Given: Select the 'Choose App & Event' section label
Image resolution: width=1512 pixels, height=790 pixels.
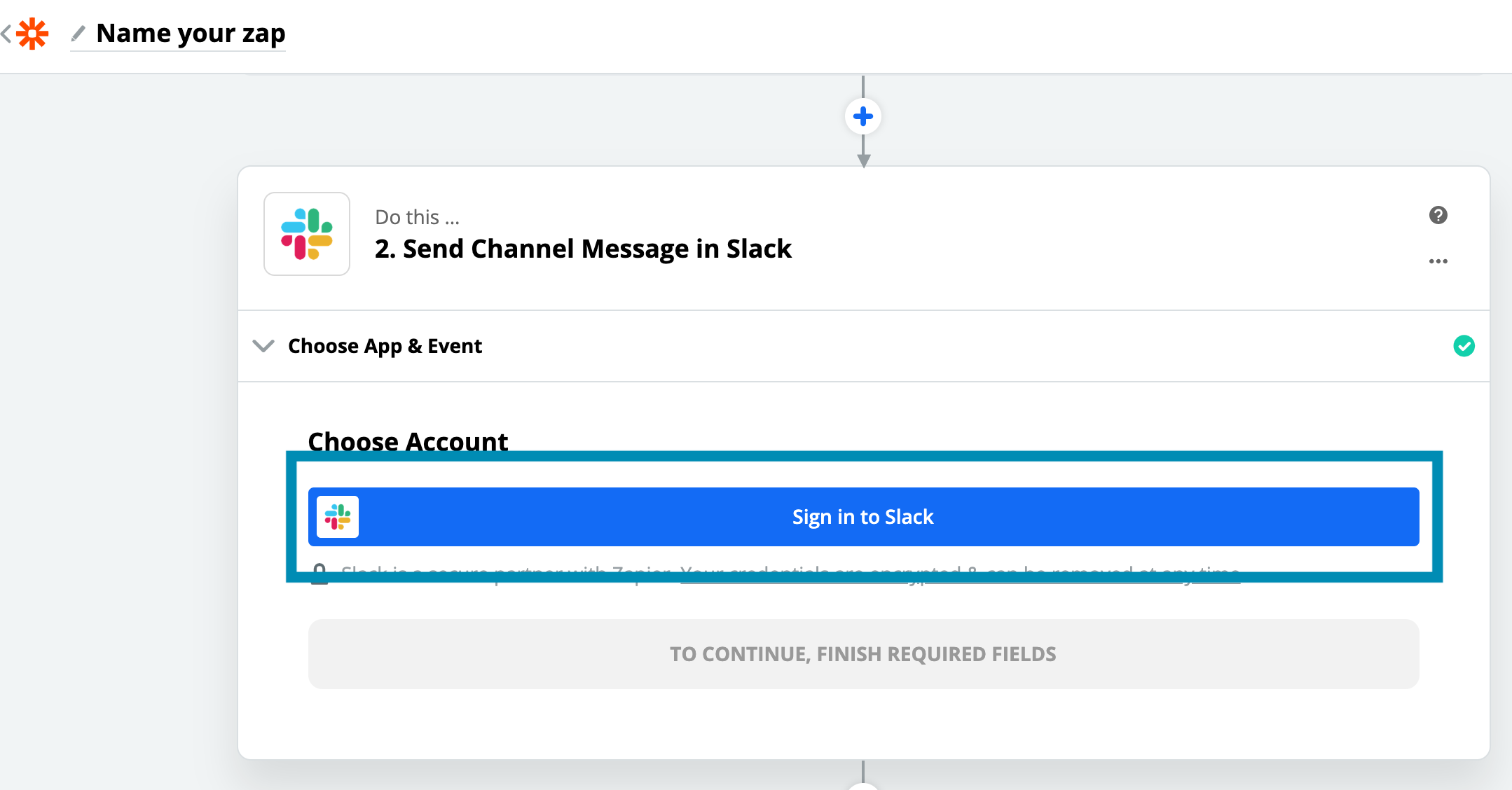Looking at the screenshot, I should [385, 346].
